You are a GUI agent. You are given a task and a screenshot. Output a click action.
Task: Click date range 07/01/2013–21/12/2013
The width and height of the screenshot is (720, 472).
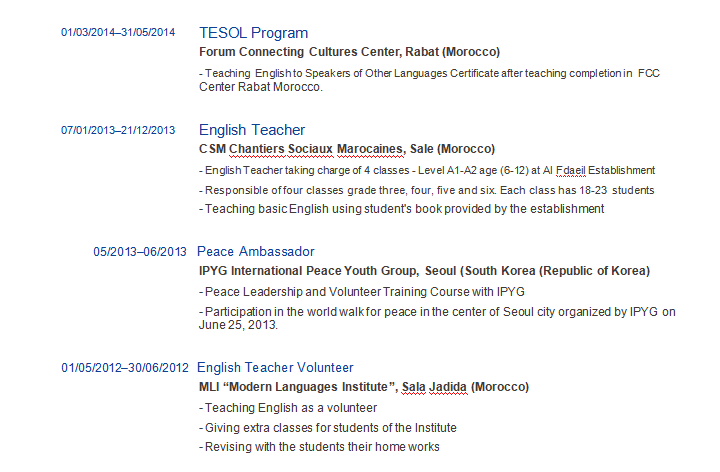pyautogui.click(x=118, y=130)
